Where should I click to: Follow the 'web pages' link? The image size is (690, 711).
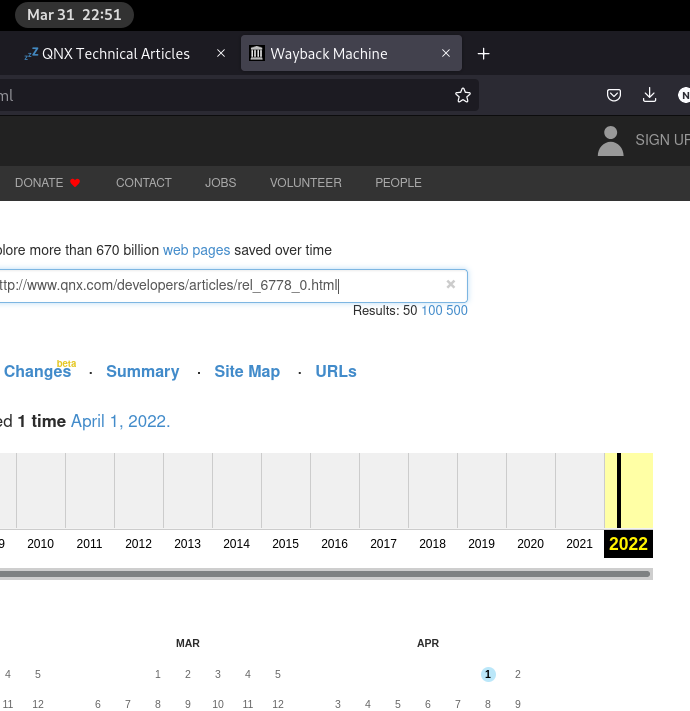click(196, 250)
